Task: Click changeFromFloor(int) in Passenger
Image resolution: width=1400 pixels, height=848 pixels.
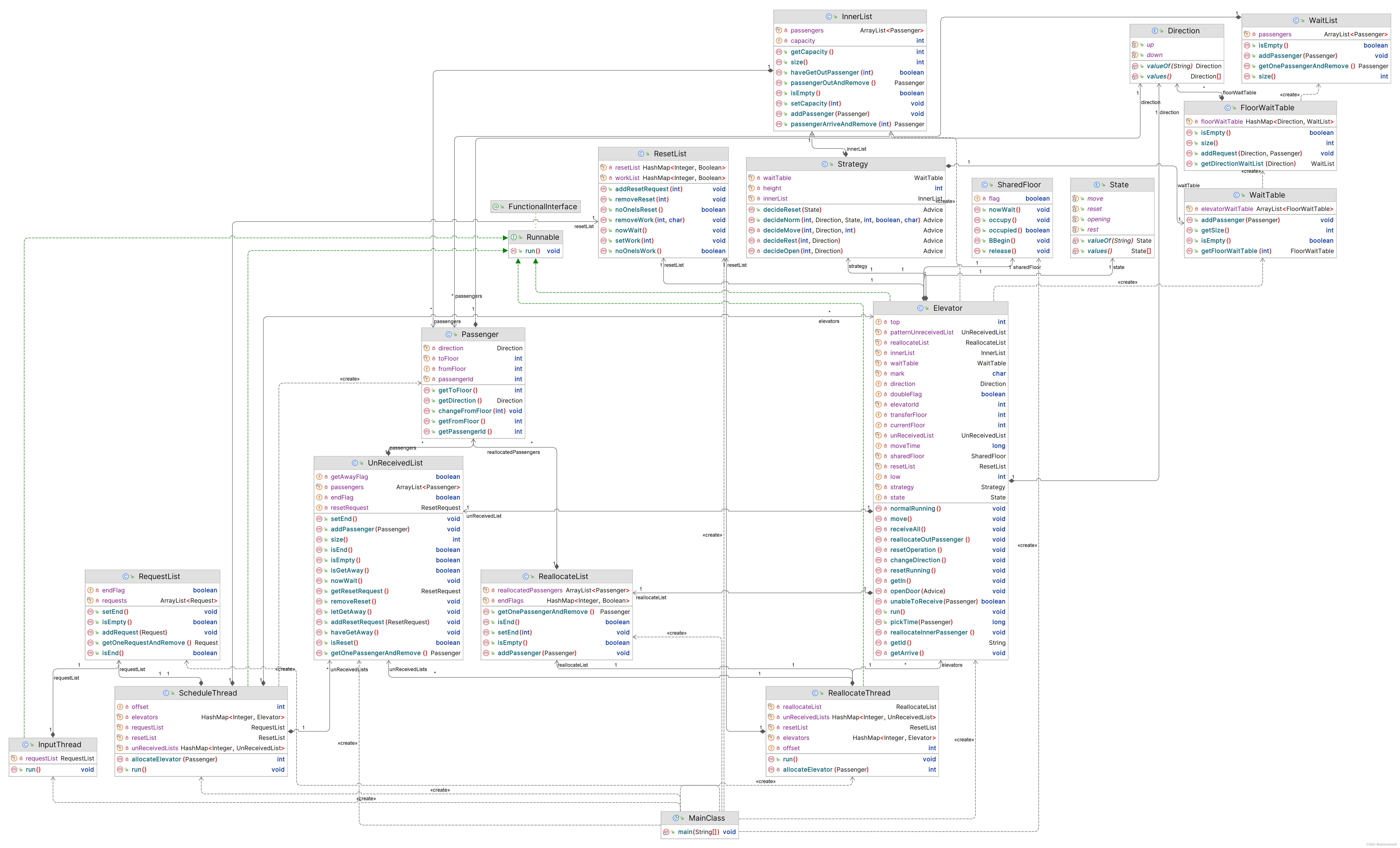Action: 473,411
